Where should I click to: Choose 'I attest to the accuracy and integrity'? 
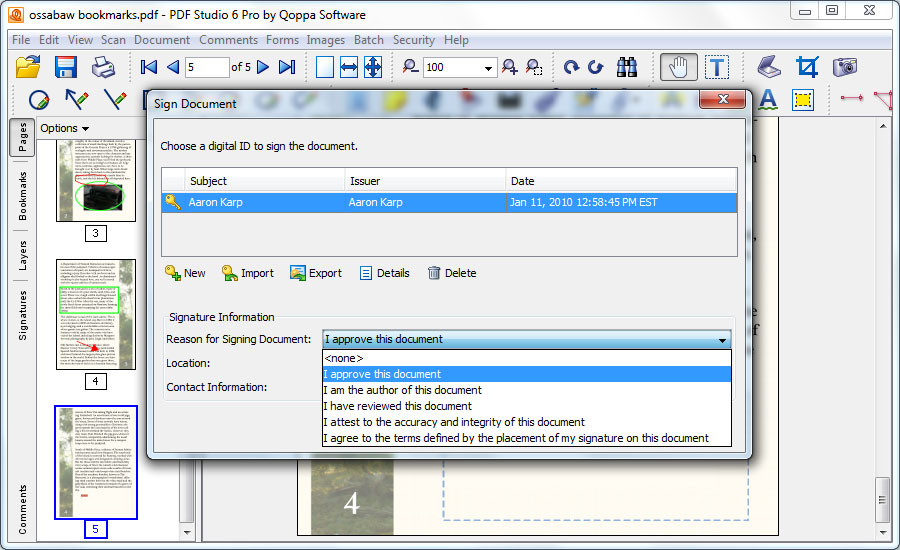526,423
